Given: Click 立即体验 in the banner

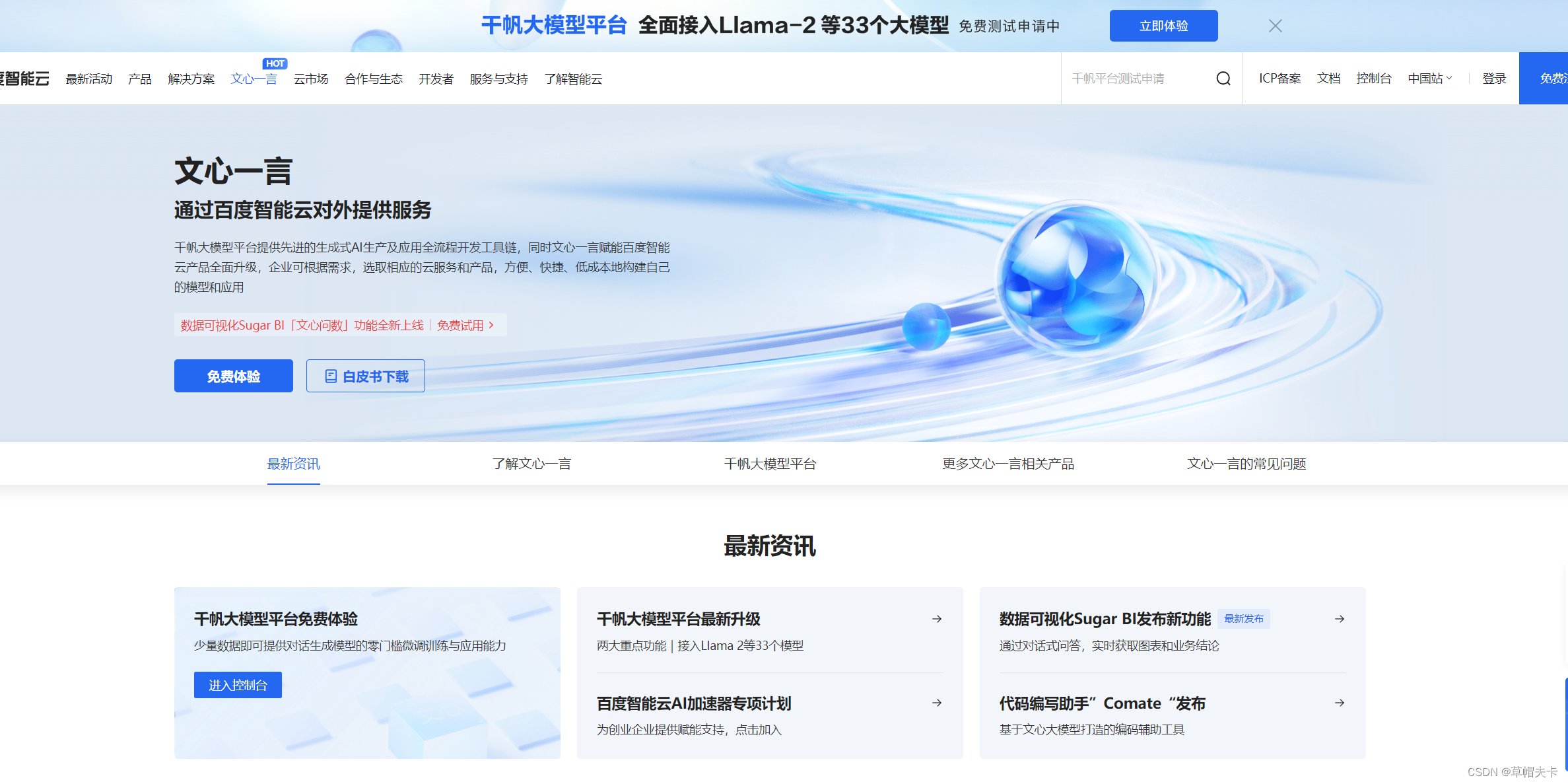Looking at the screenshot, I should [x=1163, y=26].
